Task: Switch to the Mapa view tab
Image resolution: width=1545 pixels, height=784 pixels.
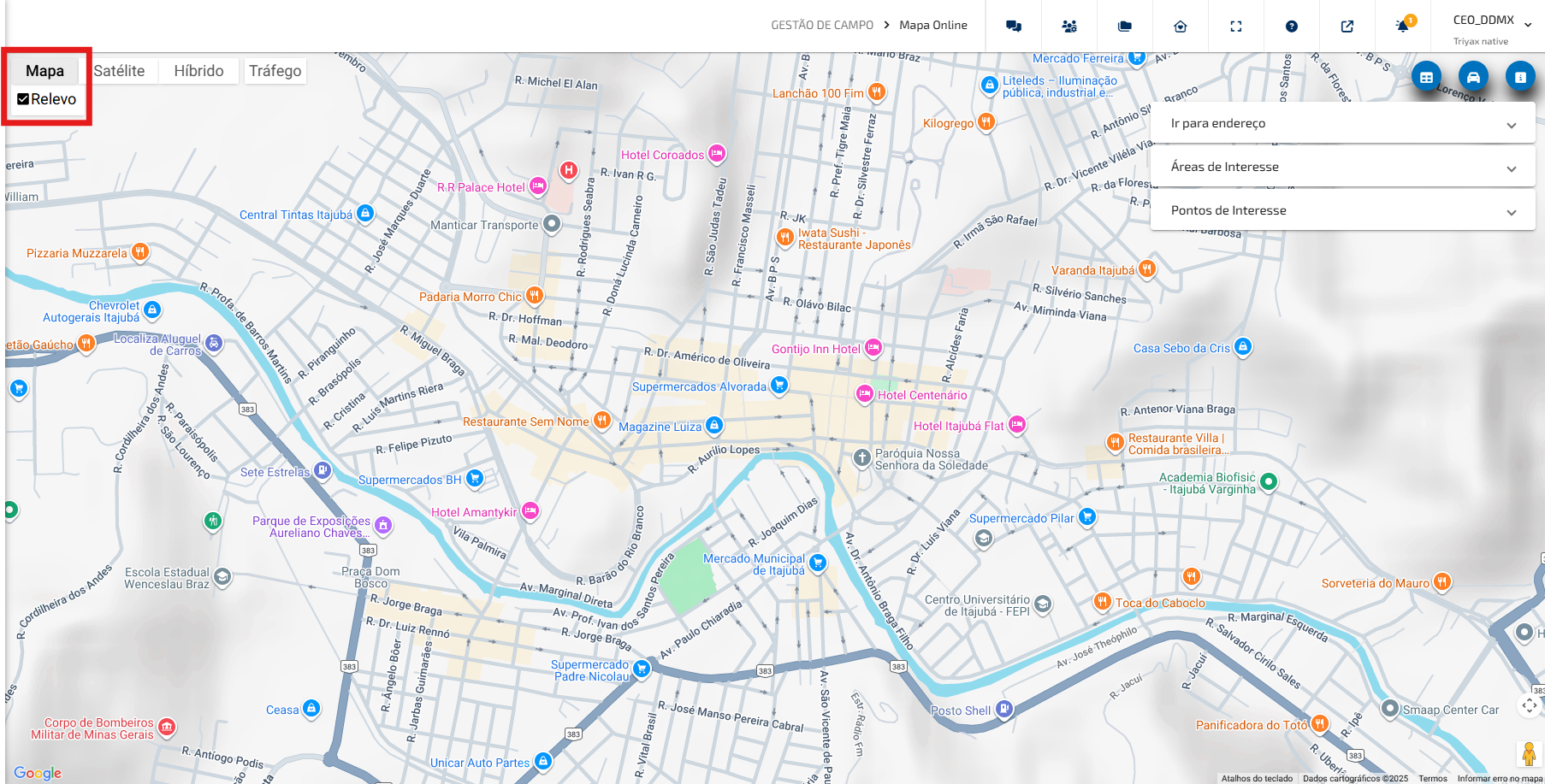Action: tap(44, 71)
